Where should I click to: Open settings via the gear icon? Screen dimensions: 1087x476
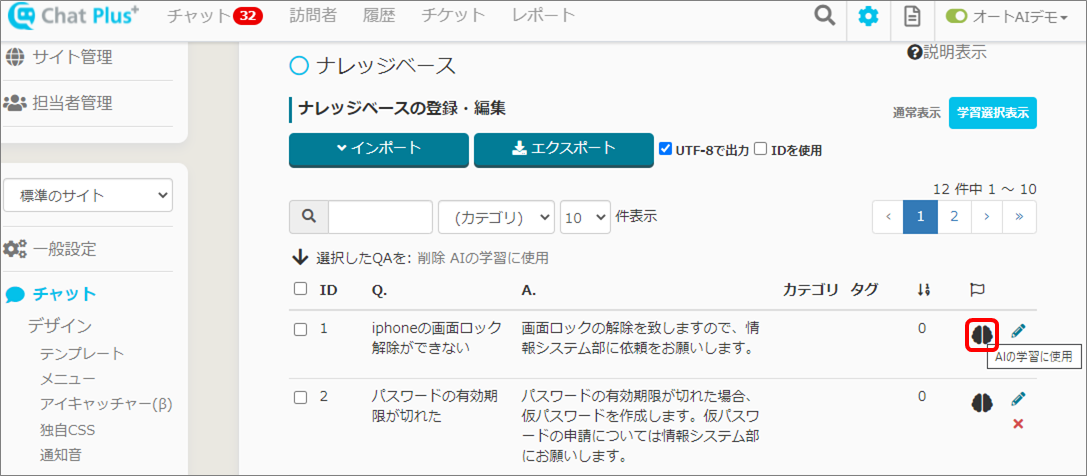pyautogui.click(x=869, y=16)
